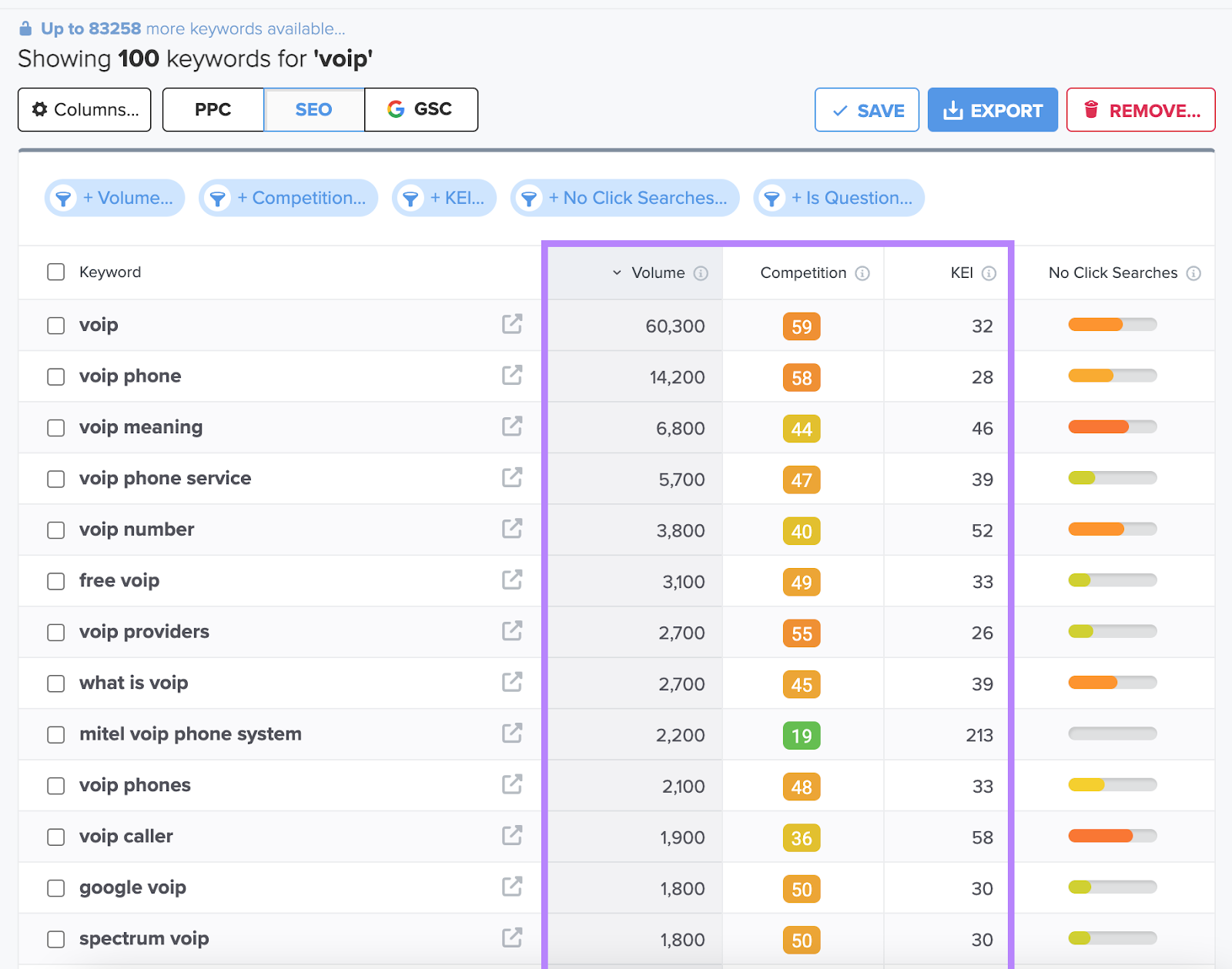Select the checkbox for 'voip meaning'
The image size is (1232, 969).
coord(55,428)
